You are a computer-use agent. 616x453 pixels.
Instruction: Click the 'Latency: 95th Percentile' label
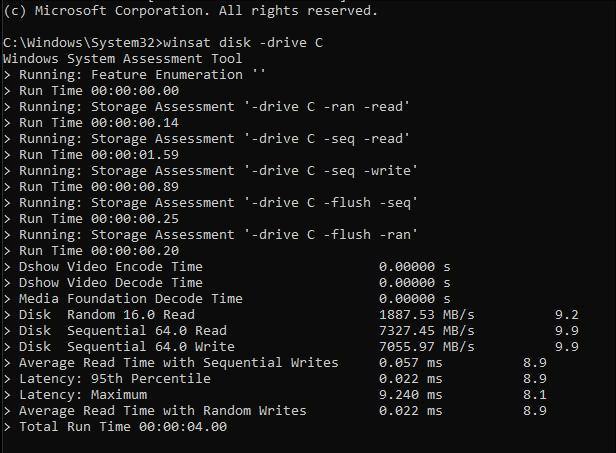click(114, 379)
